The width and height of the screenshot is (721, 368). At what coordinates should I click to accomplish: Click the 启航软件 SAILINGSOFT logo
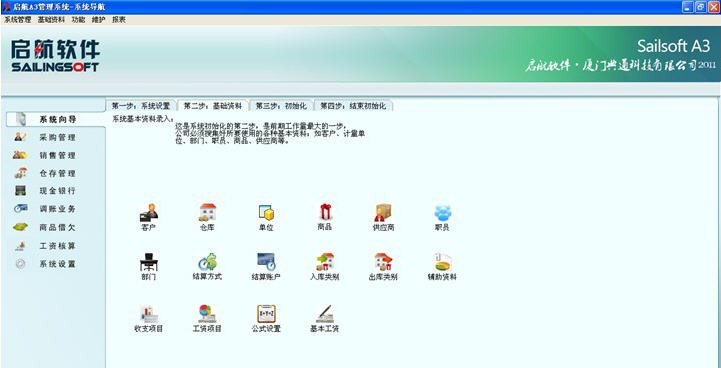pos(55,55)
